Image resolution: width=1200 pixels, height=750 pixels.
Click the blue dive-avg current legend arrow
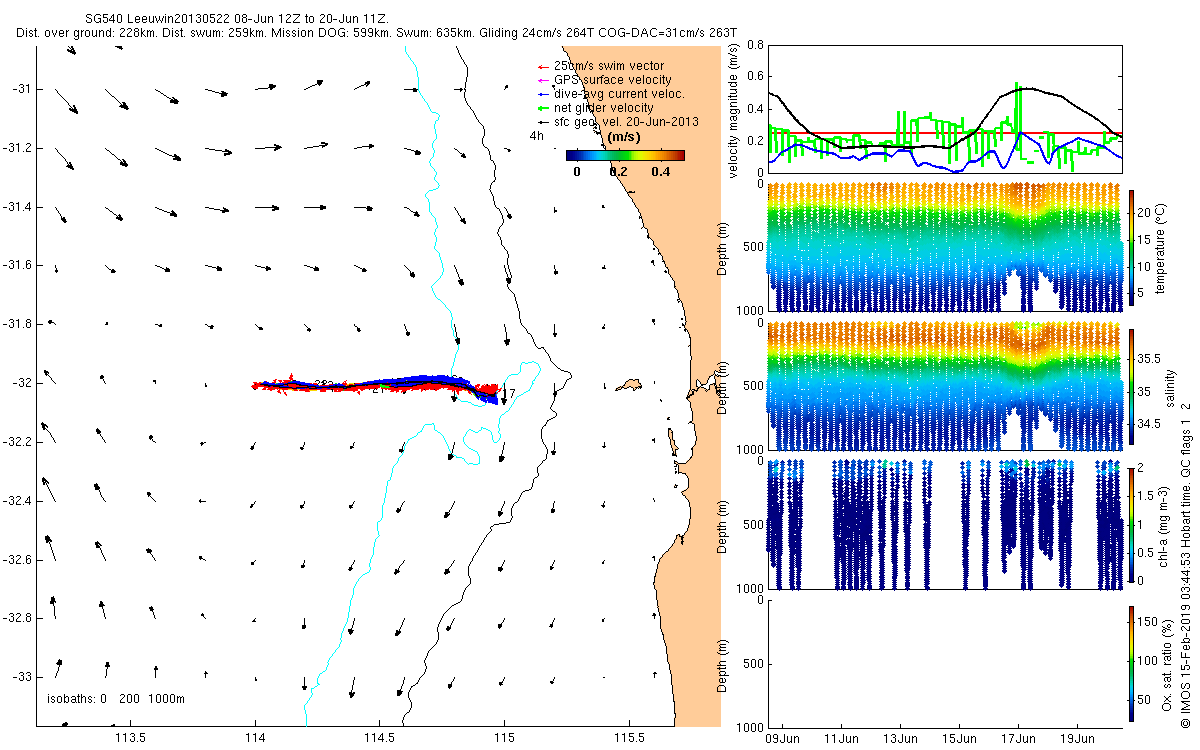coord(543,94)
